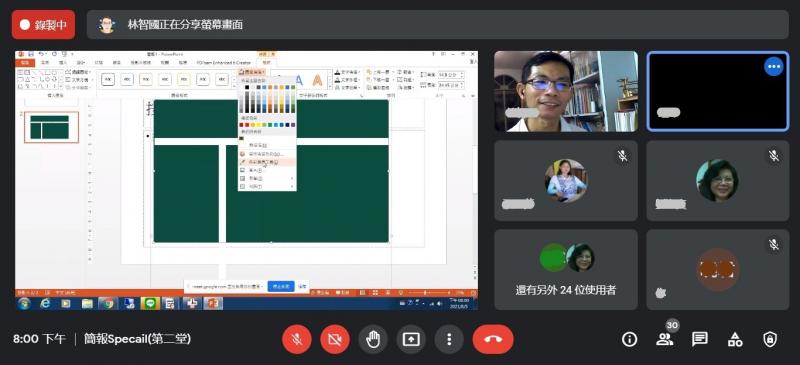Switch to Normal view in the PowerPoint status bar
Image resolution: width=800 pixels, height=365 pixels.
(x=361, y=293)
